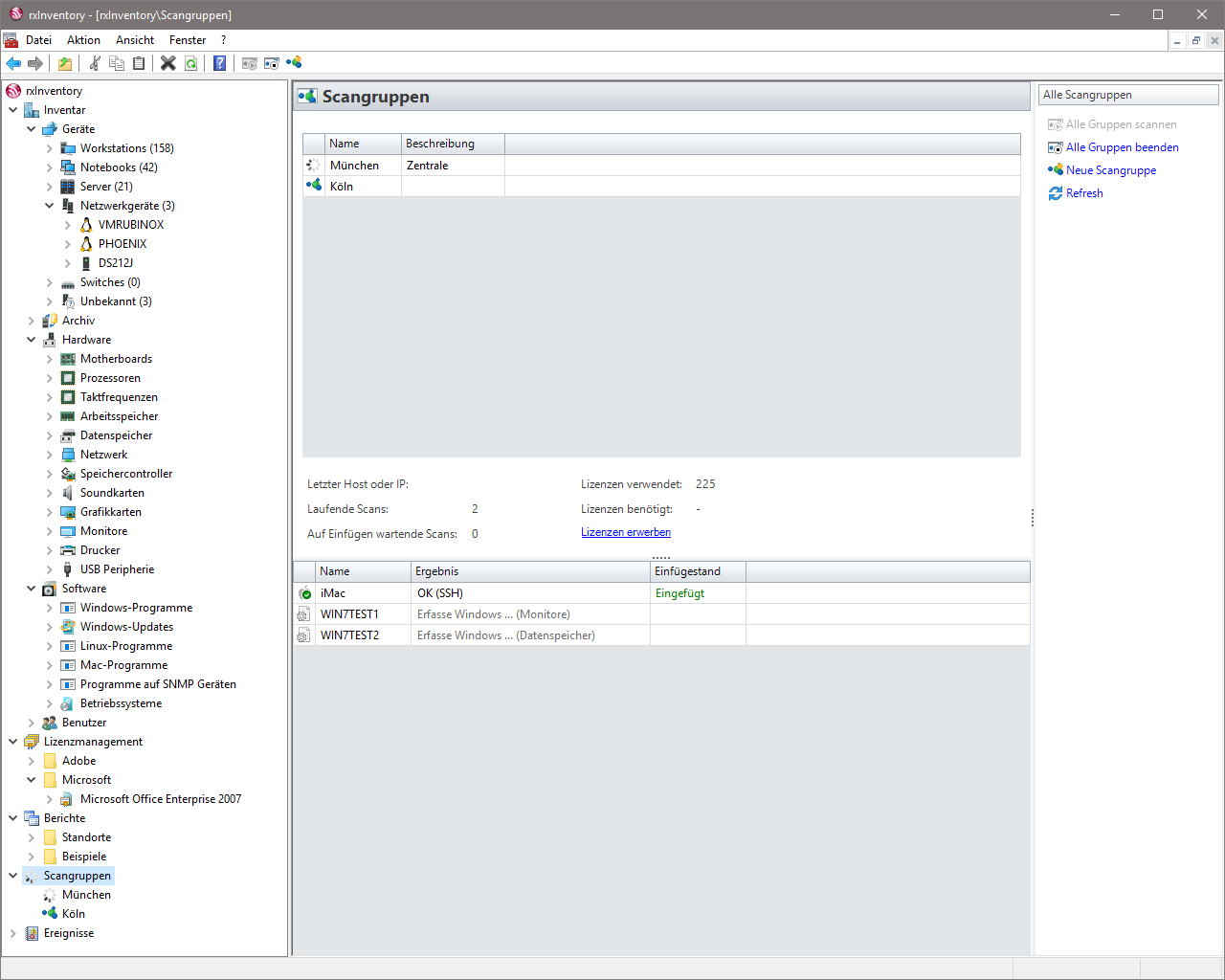This screenshot has width=1225, height=980.
Task: Open the Datei menu
Action: click(38, 40)
